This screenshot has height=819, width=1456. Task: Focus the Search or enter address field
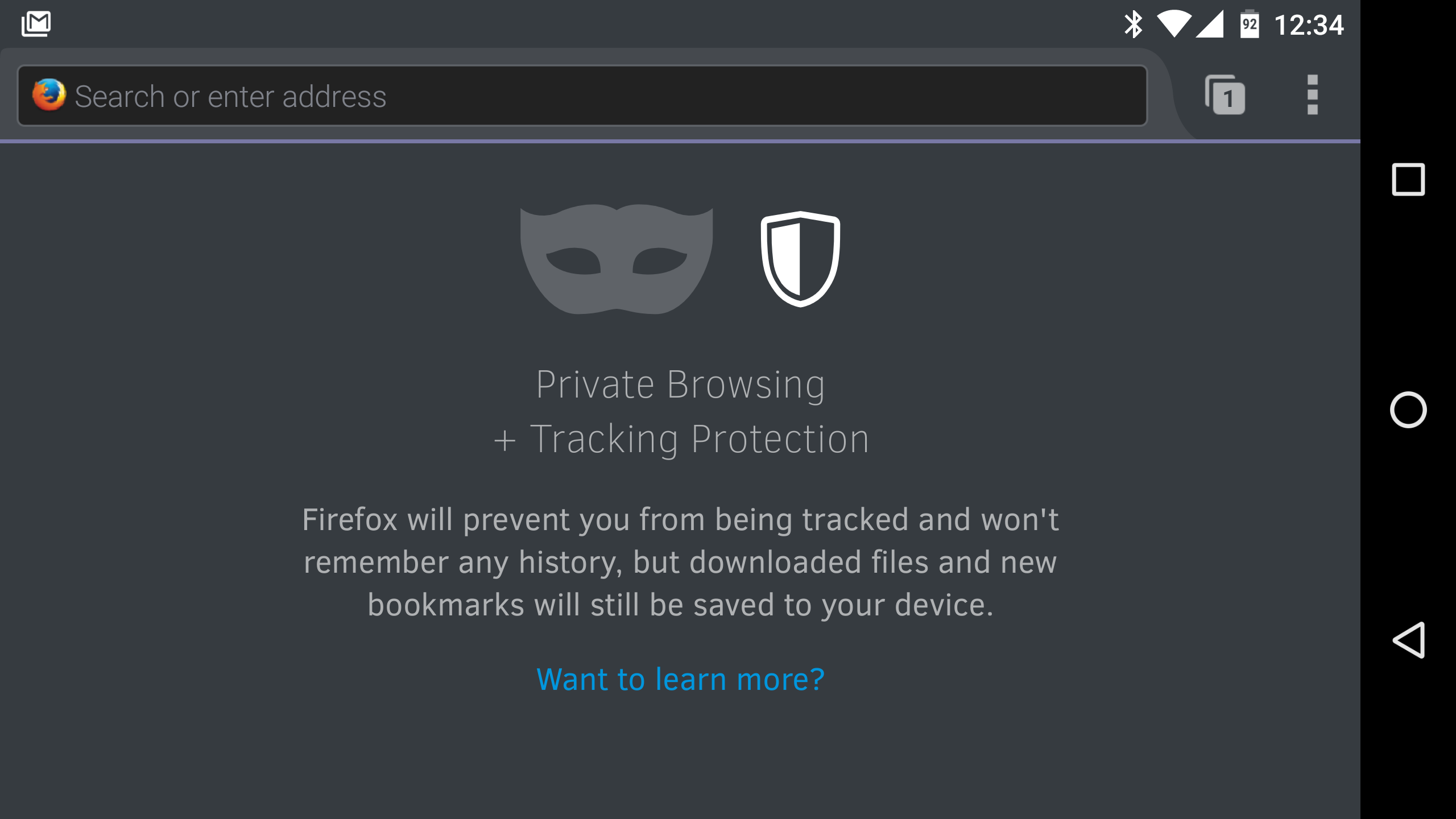(398, 95)
